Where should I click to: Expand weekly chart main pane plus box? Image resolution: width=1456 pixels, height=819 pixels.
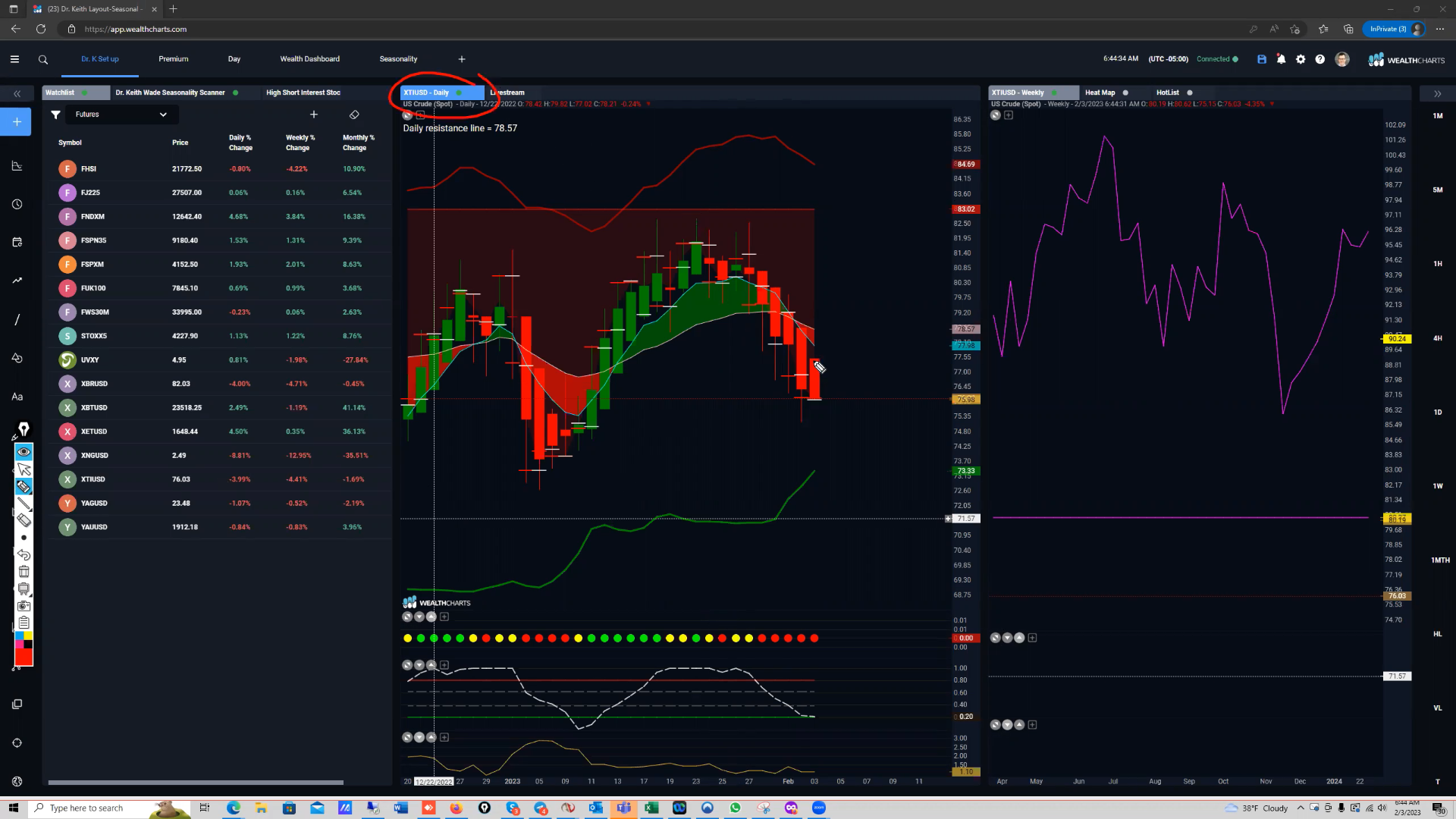1009,115
